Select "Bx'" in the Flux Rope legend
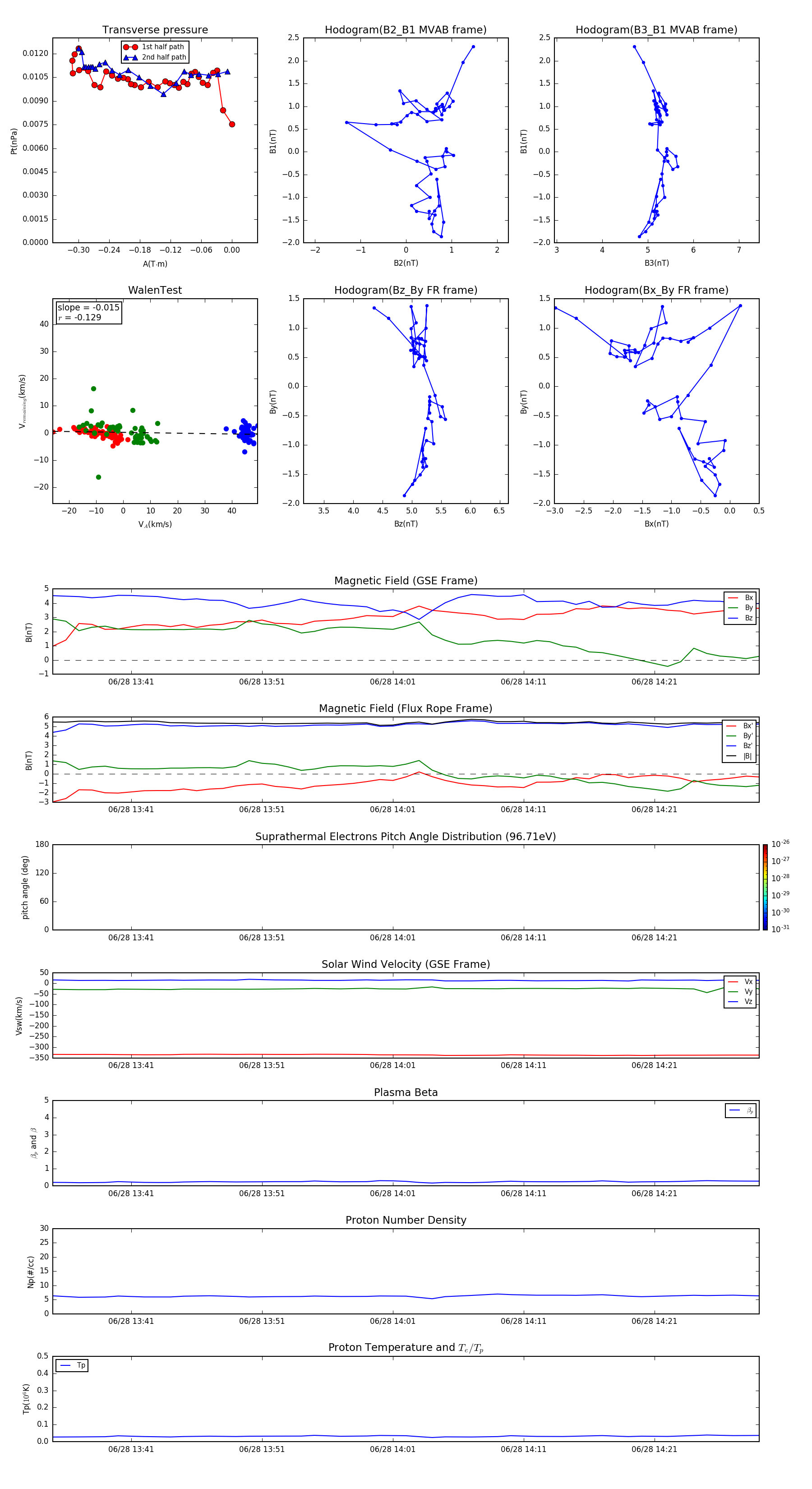The image size is (812, 1489). (740, 726)
